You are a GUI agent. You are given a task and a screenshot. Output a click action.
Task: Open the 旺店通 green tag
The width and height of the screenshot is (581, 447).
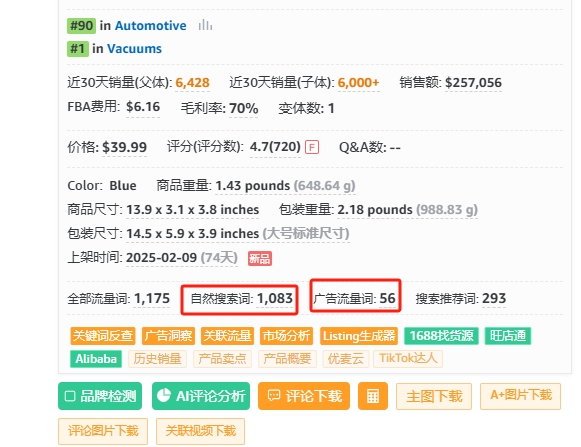[508, 336]
